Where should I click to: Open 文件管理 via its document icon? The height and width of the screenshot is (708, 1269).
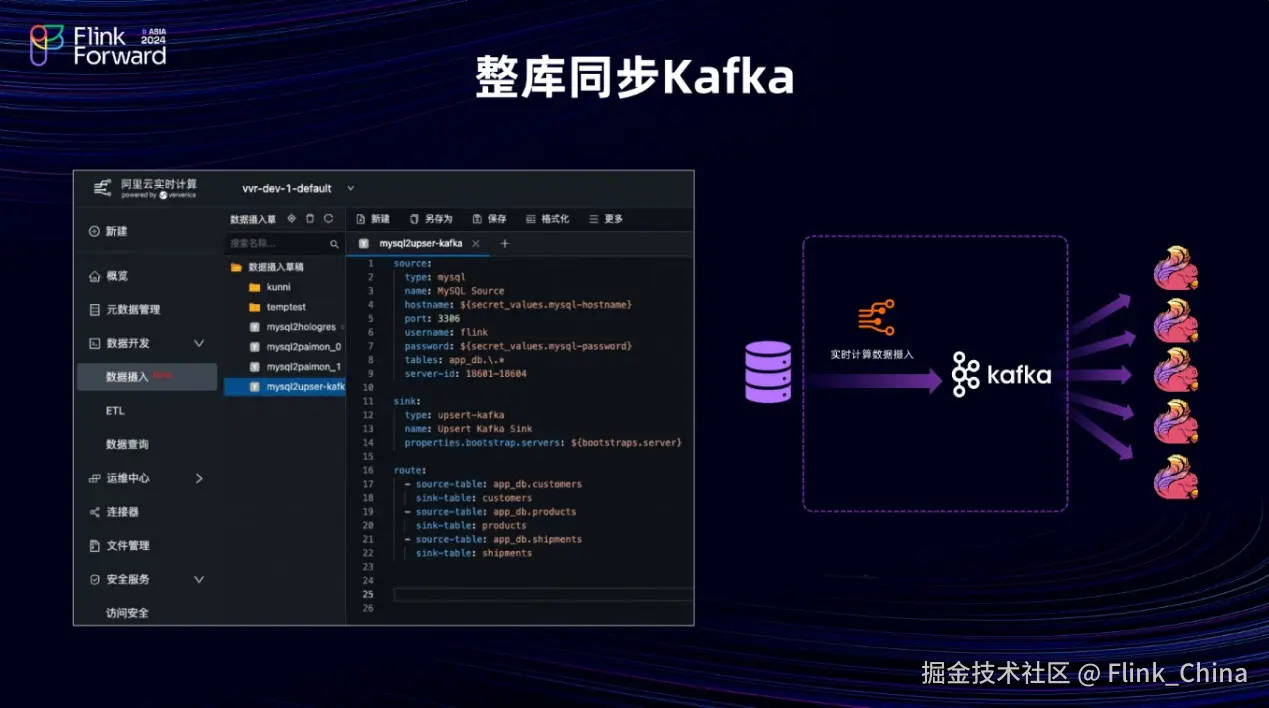click(x=94, y=546)
